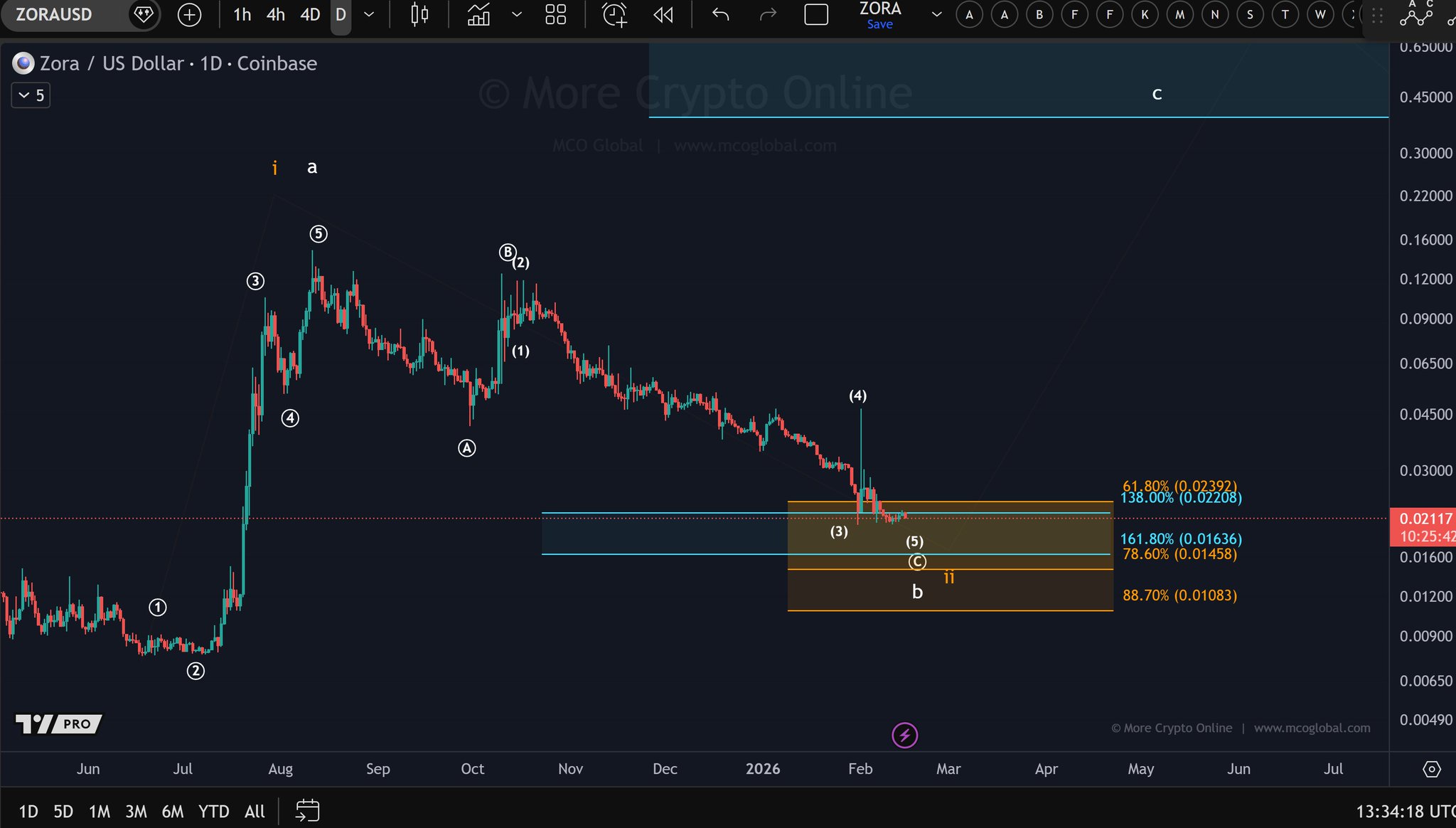
Task: Start bar replay mode
Action: tap(663, 14)
